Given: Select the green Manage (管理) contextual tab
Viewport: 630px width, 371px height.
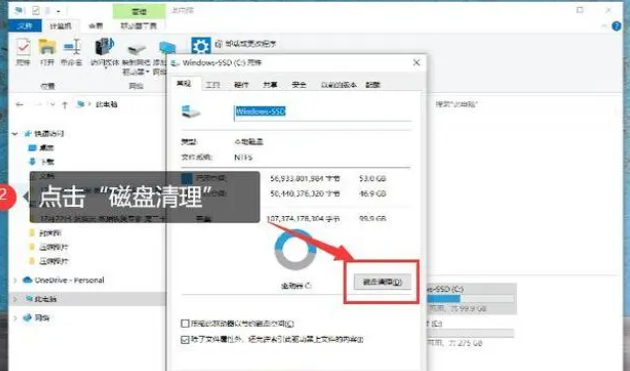Looking at the screenshot, I should coord(139,11).
